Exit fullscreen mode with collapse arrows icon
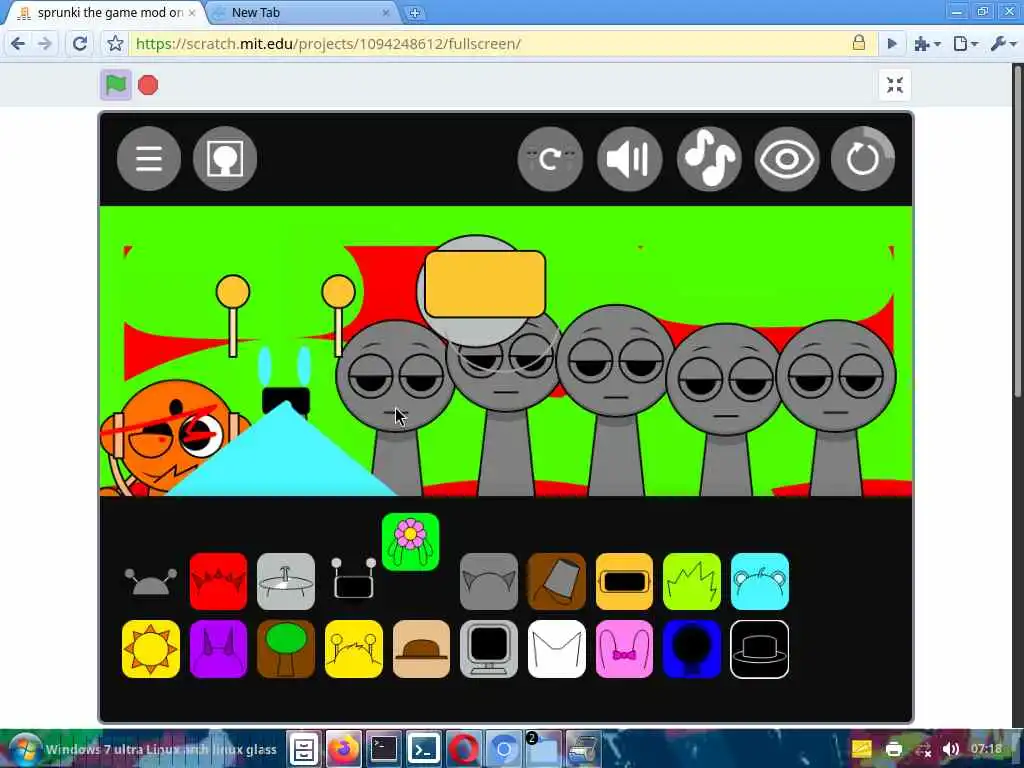This screenshot has height=768, width=1024. tap(895, 85)
